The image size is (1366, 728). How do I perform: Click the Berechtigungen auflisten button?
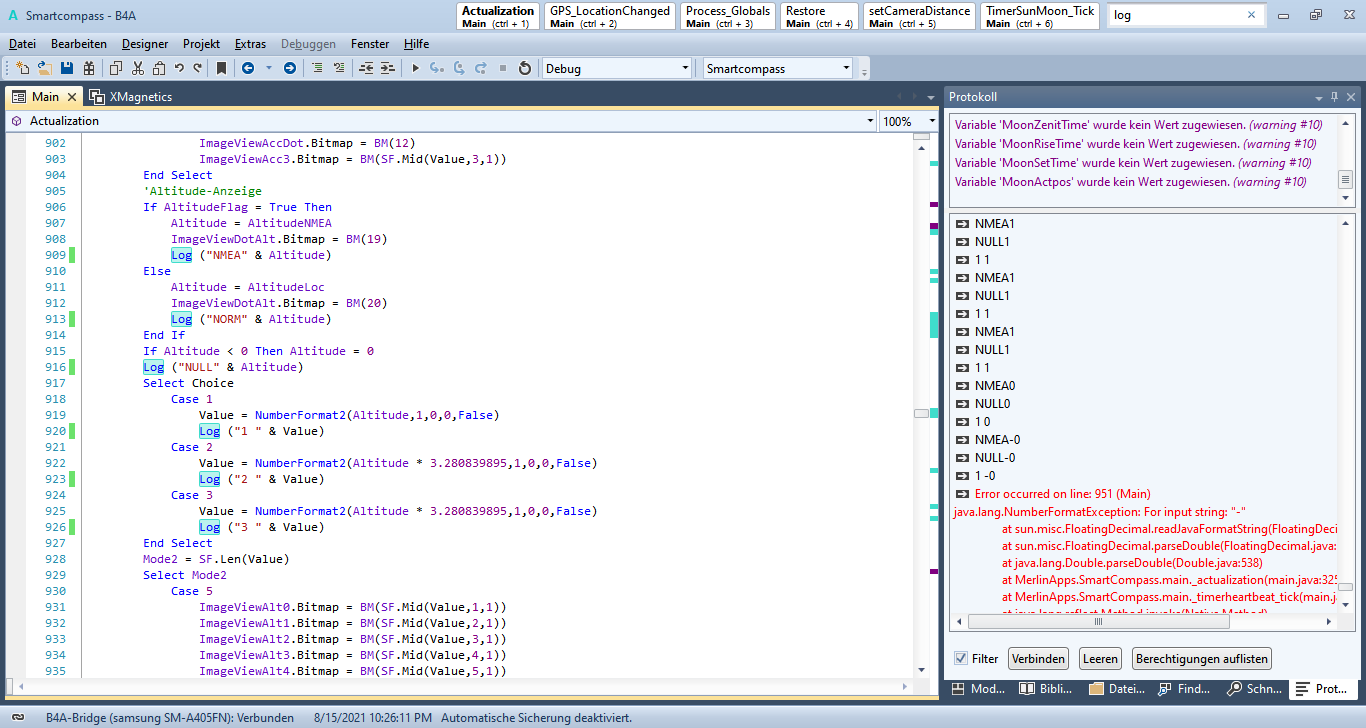tap(1202, 659)
